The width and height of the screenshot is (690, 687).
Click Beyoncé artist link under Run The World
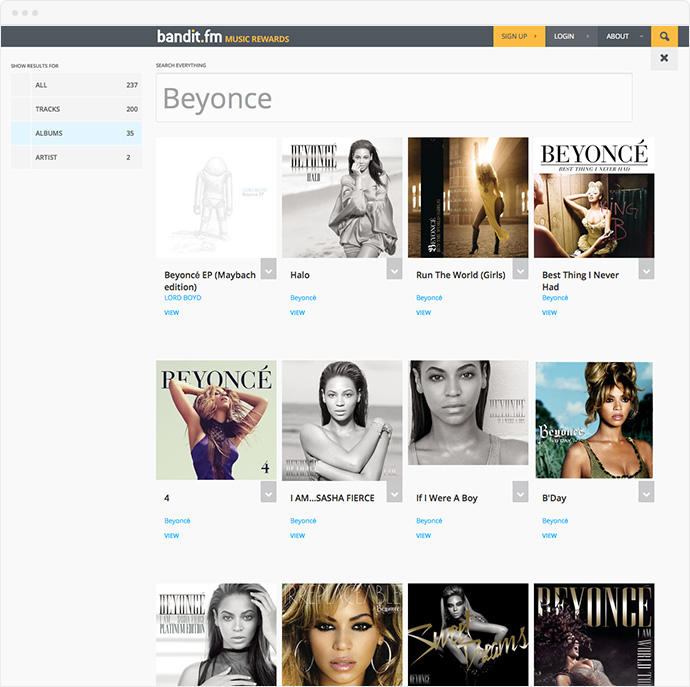coord(429,298)
